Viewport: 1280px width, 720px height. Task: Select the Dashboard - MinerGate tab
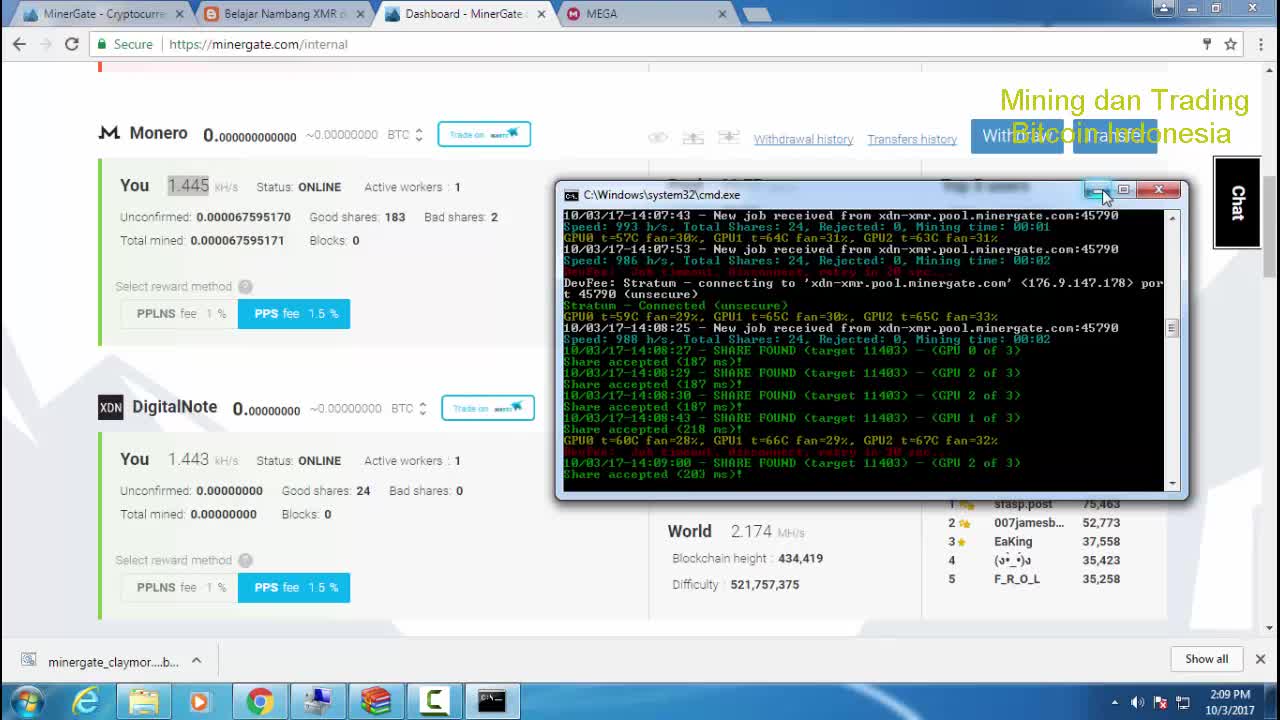point(465,14)
